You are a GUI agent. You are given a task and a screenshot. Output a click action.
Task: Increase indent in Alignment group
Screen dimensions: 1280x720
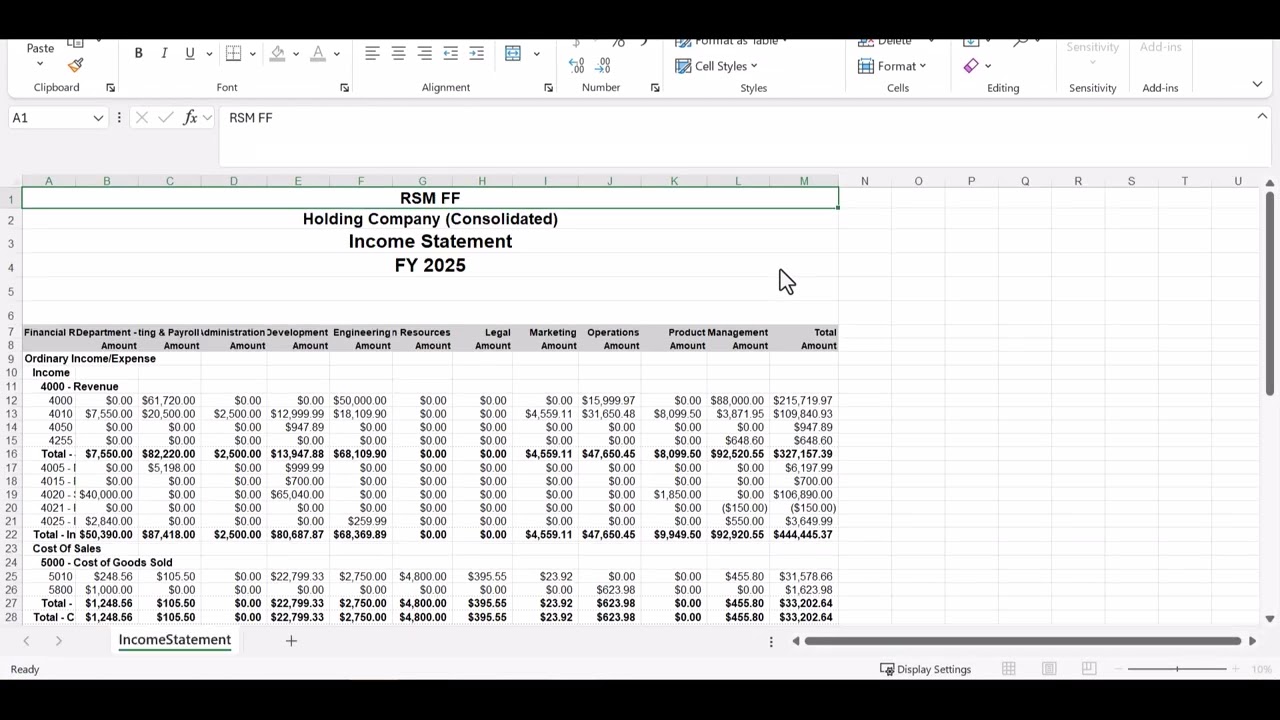point(476,53)
